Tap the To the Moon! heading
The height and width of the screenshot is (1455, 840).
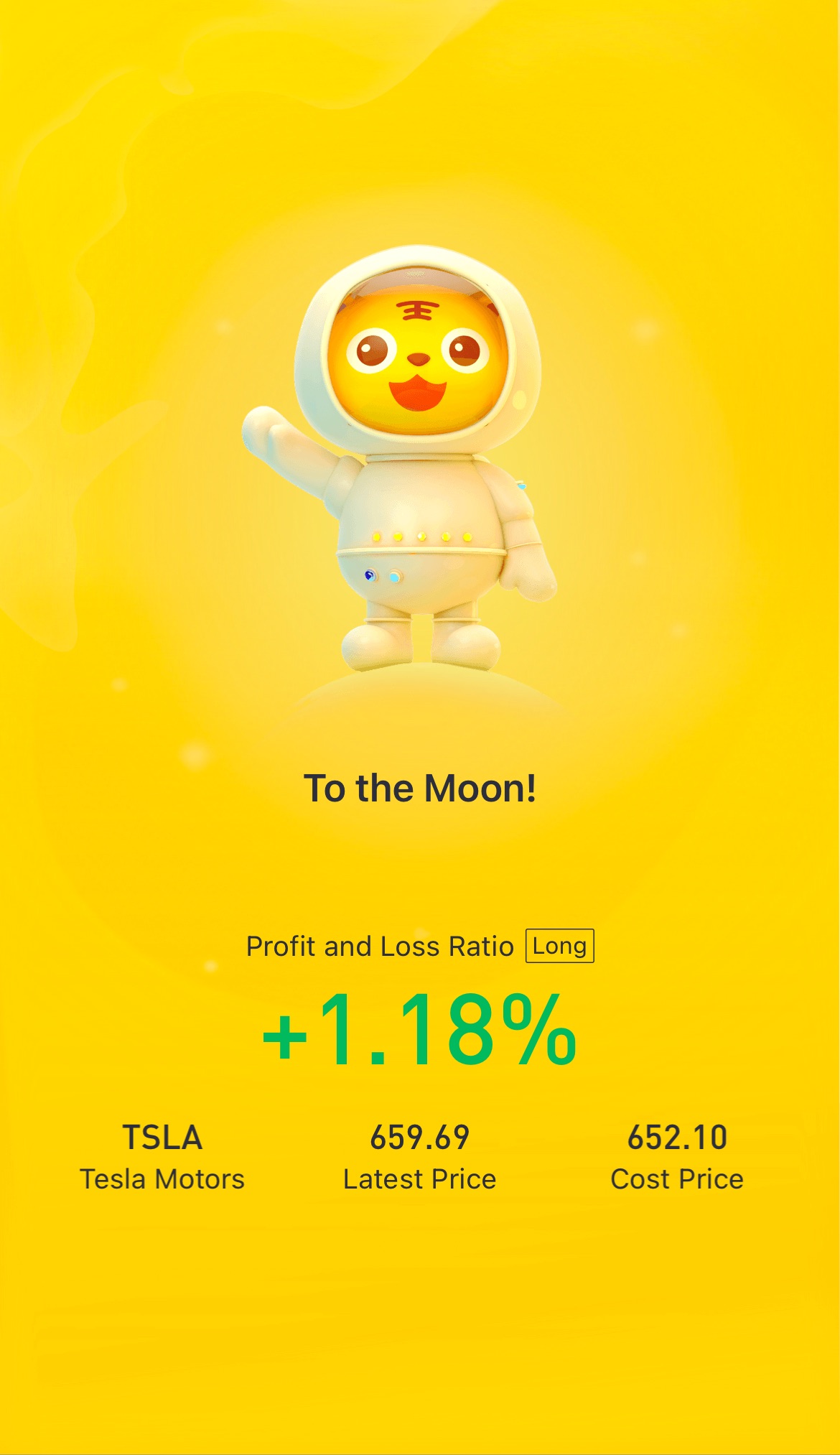coord(420,789)
